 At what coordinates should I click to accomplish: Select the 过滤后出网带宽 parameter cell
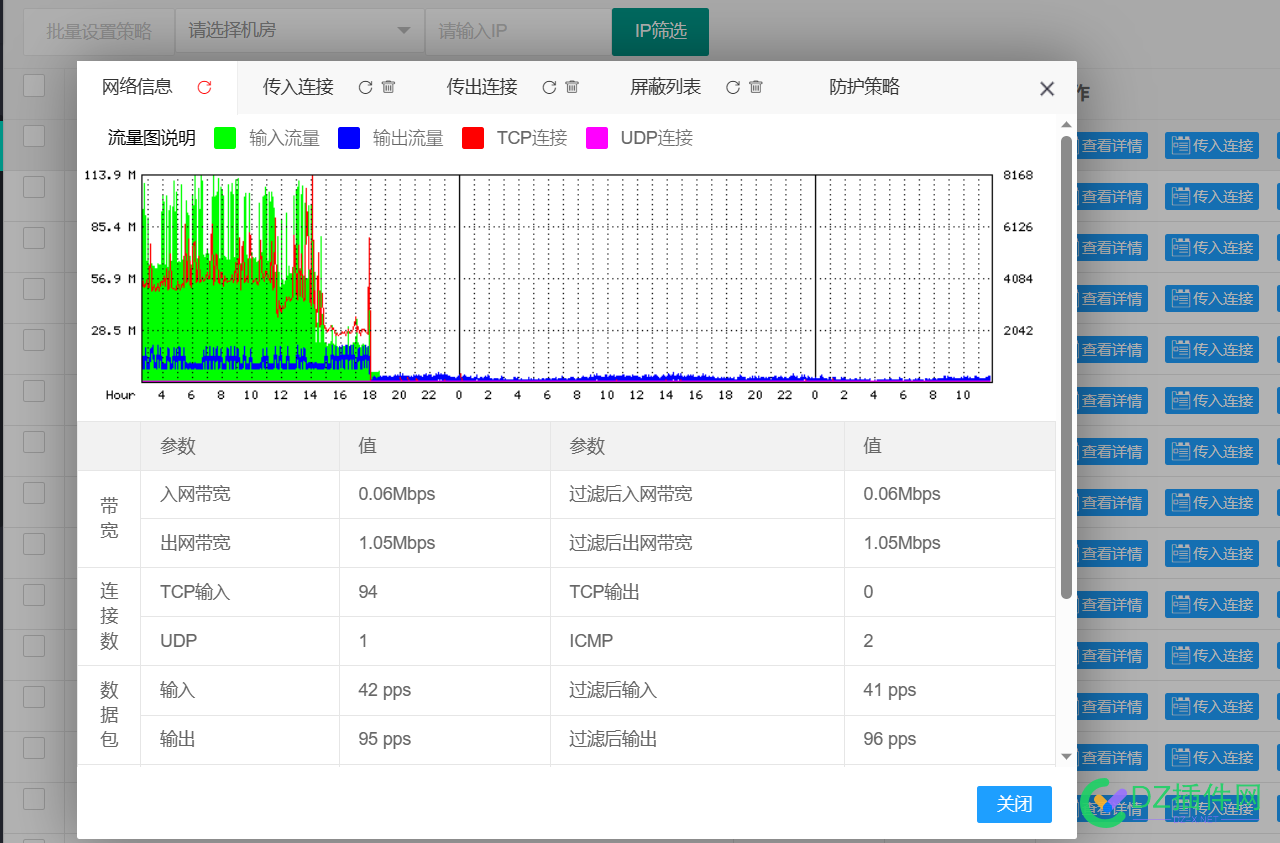coord(697,543)
